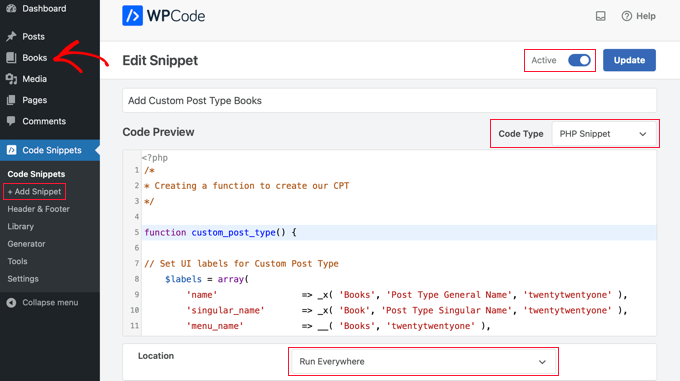The image size is (680, 381).
Task: Expand the Run Everywhere location dropdown
Action: click(x=423, y=361)
